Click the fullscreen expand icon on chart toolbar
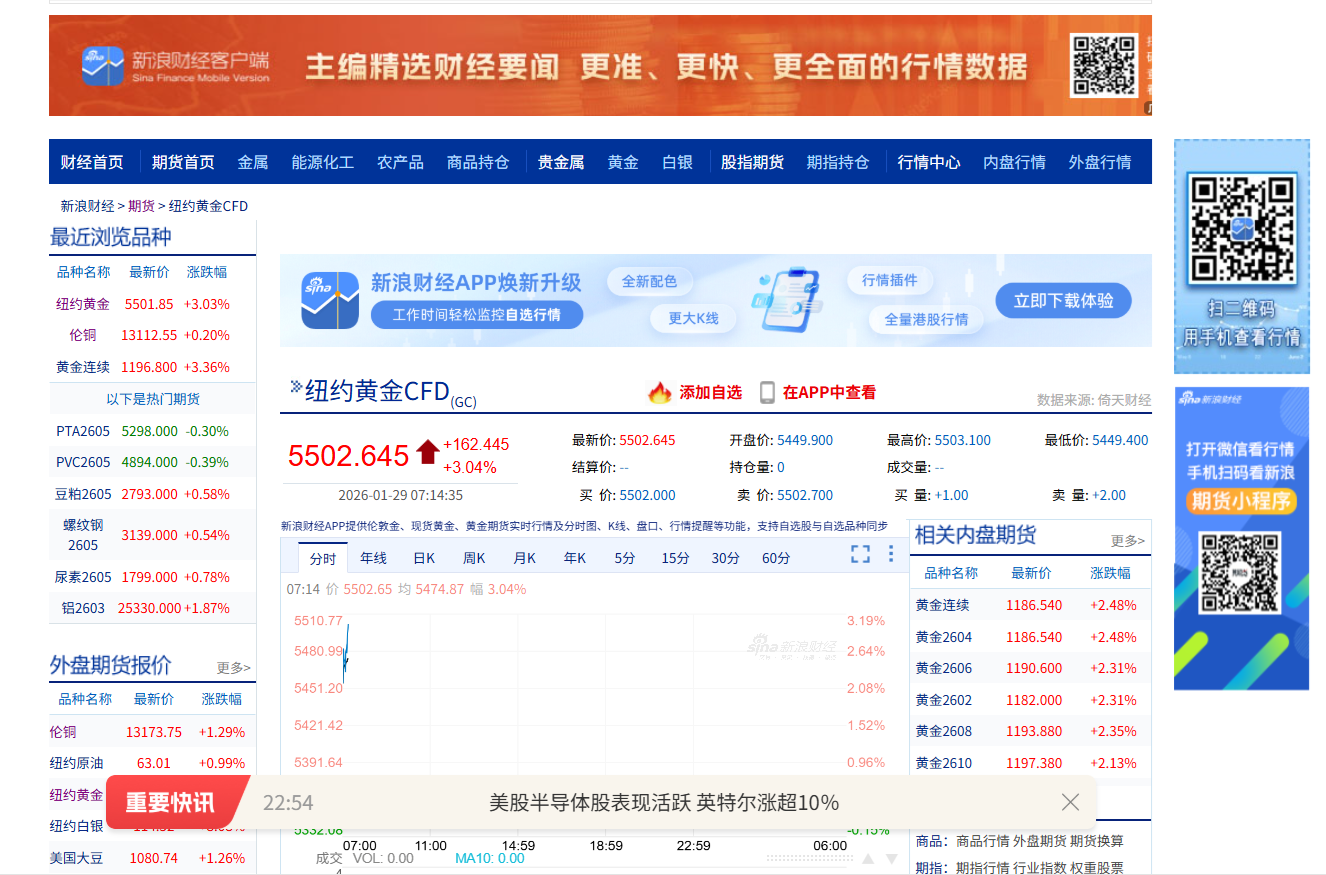This screenshot has height=875, width=1326. pyautogui.click(x=860, y=554)
